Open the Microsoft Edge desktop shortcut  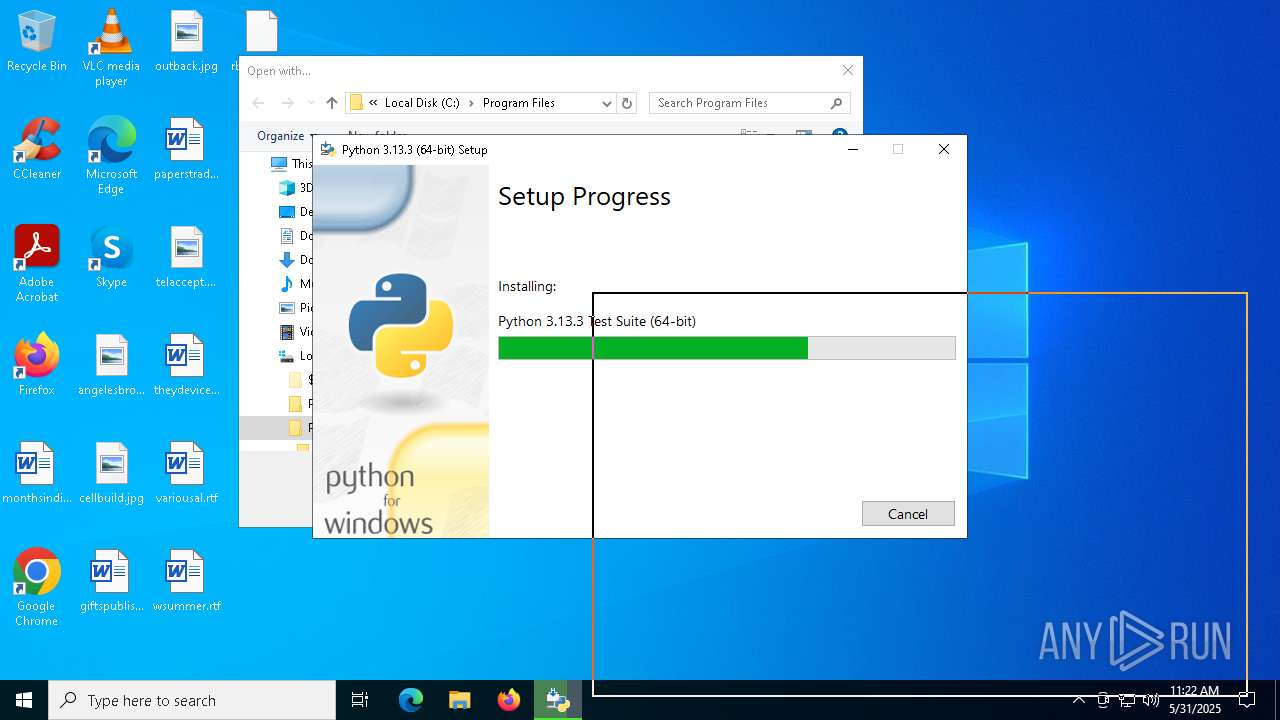click(x=111, y=156)
